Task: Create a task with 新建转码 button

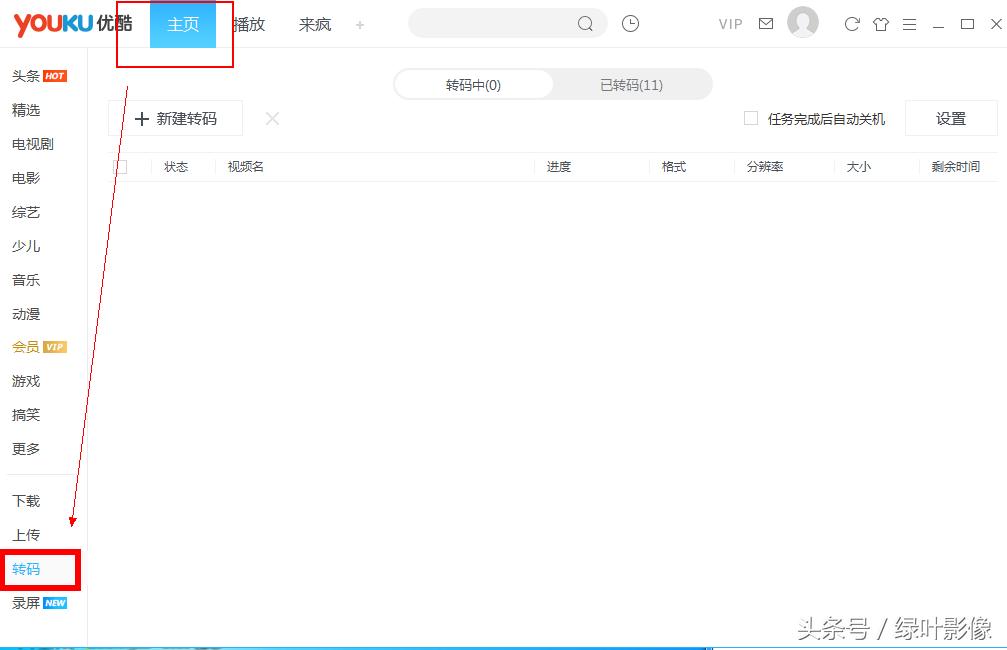Action: pos(176,118)
